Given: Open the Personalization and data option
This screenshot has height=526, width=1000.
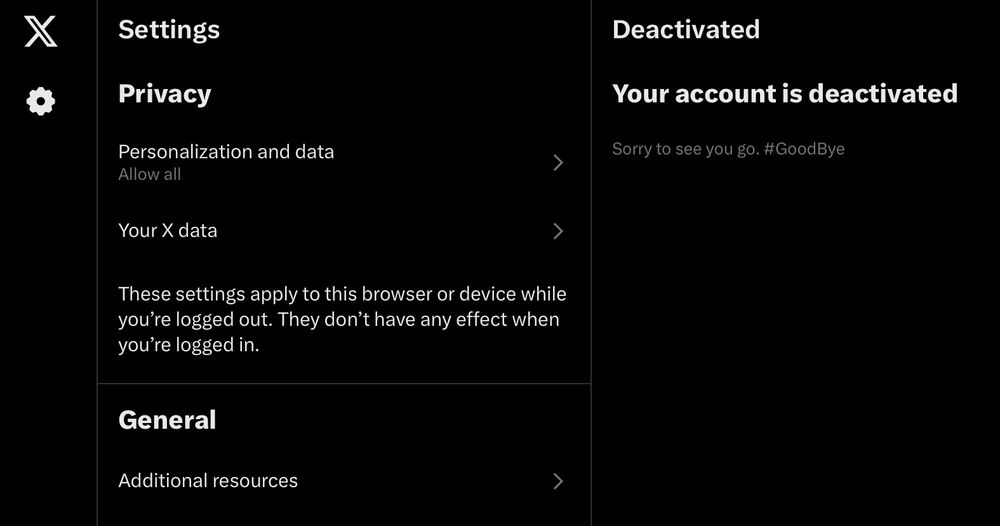Looking at the screenshot, I should (x=344, y=162).
